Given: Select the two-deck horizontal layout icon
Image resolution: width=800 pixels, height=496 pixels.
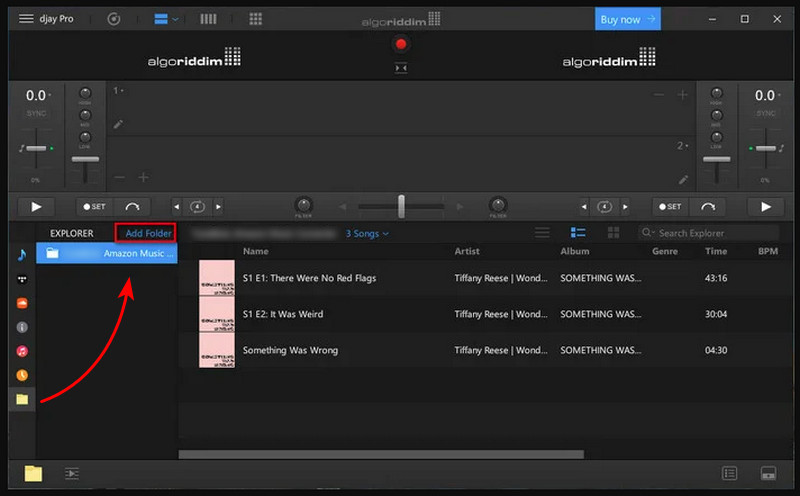Looking at the screenshot, I should pos(161,19).
